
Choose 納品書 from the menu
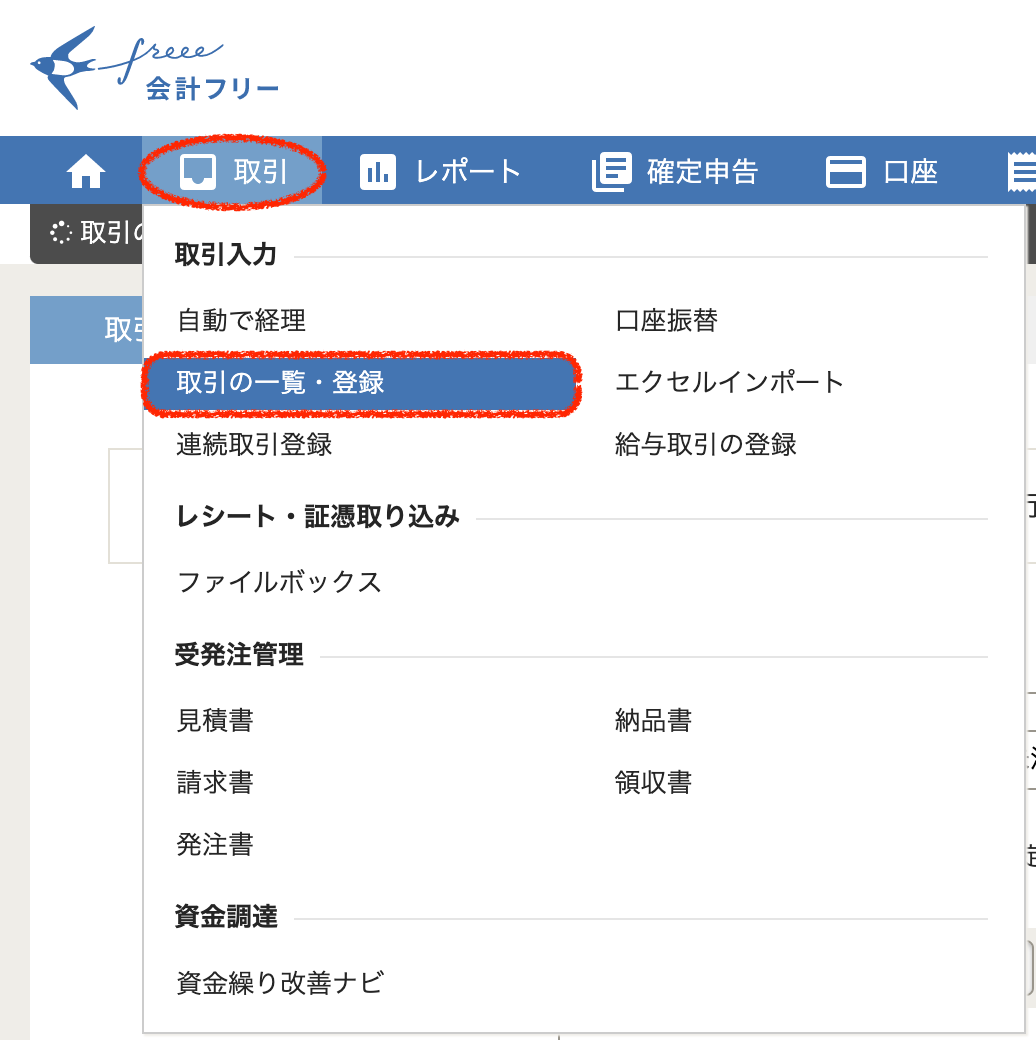(x=653, y=721)
